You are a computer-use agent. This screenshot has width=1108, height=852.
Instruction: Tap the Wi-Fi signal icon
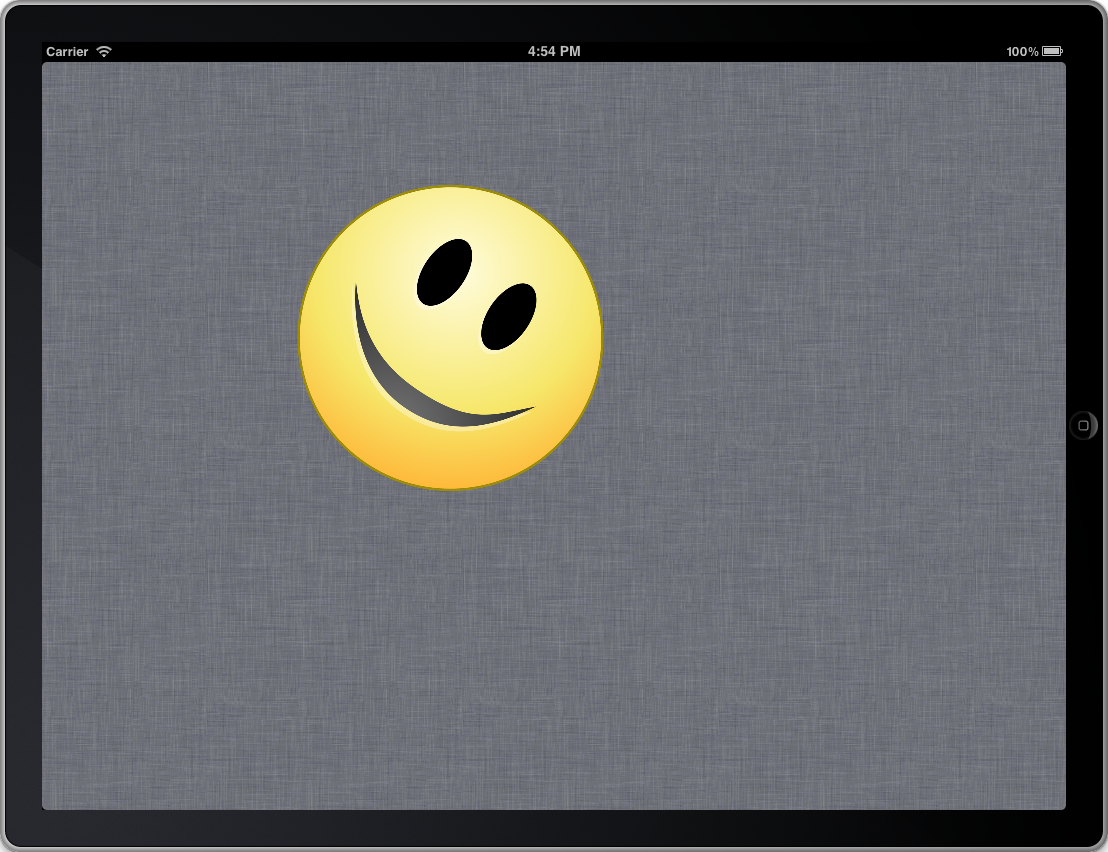pyautogui.click(x=104, y=51)
